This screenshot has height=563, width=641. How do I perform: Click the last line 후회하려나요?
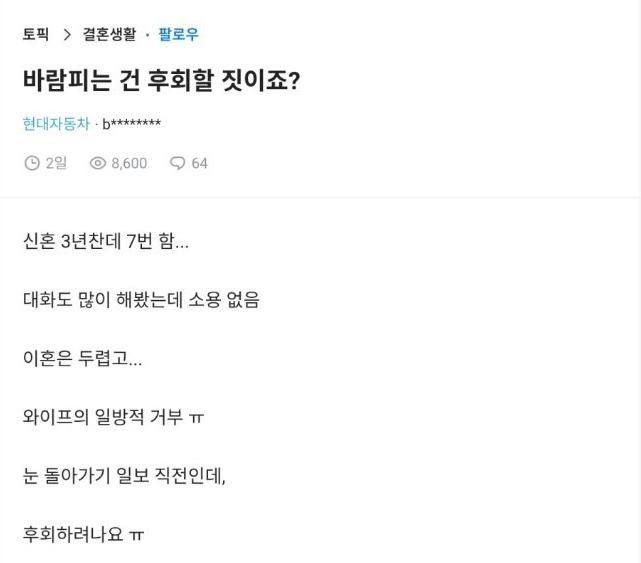tap(83, 534)
